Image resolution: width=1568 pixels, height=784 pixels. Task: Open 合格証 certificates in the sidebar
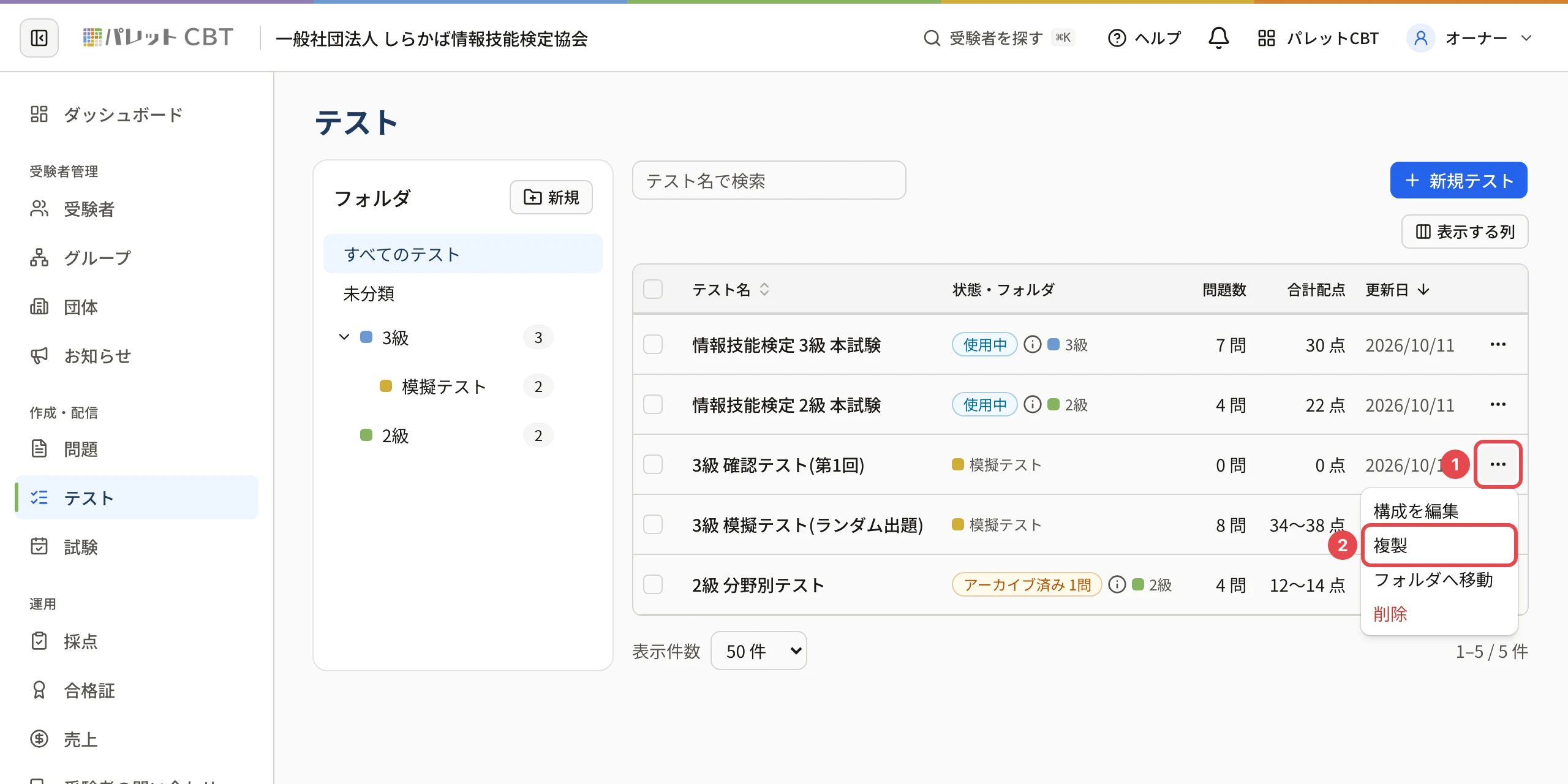pyautogui.click(x=137, y=690)
